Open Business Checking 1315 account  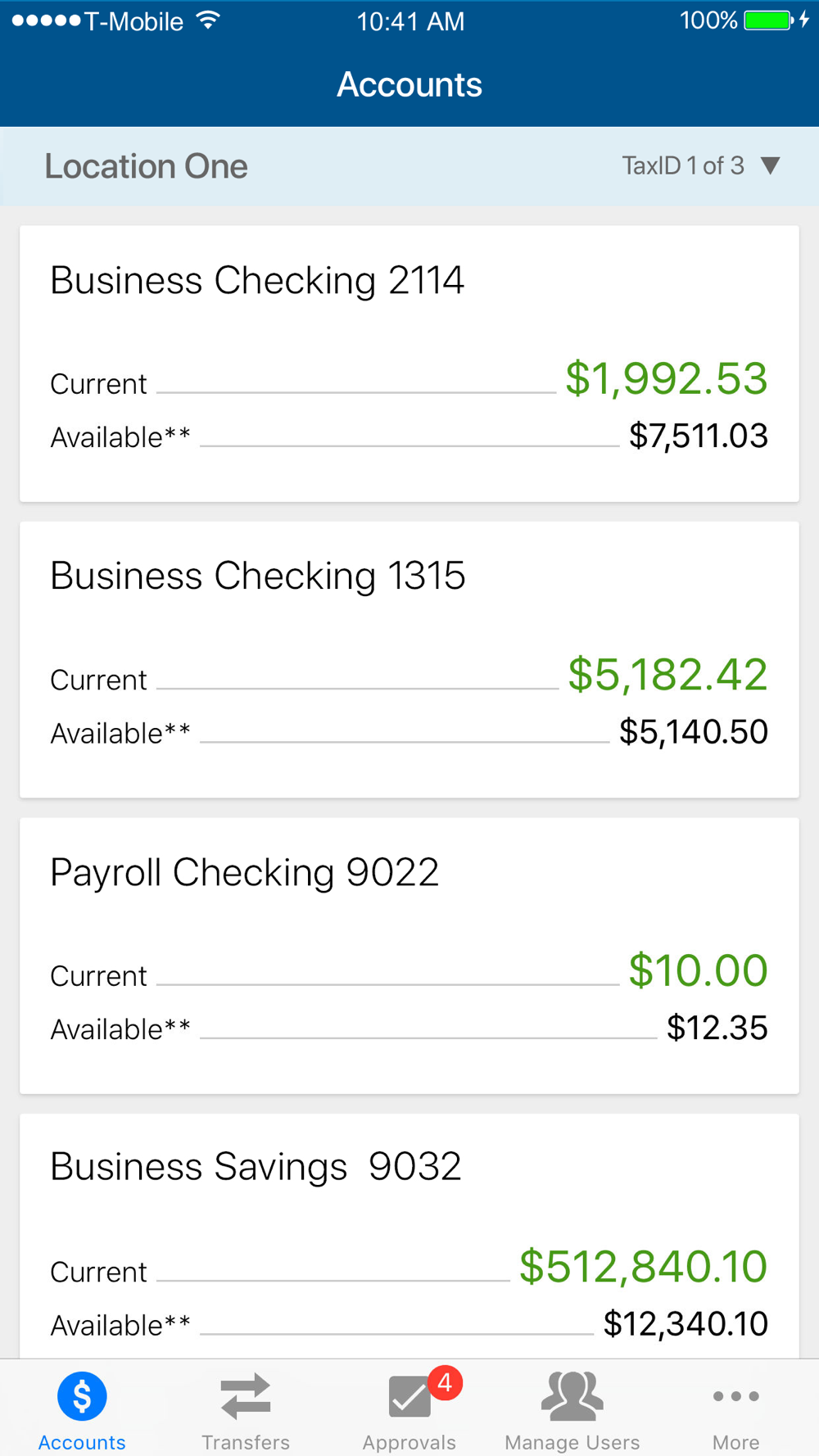click(x=257, y=577)
